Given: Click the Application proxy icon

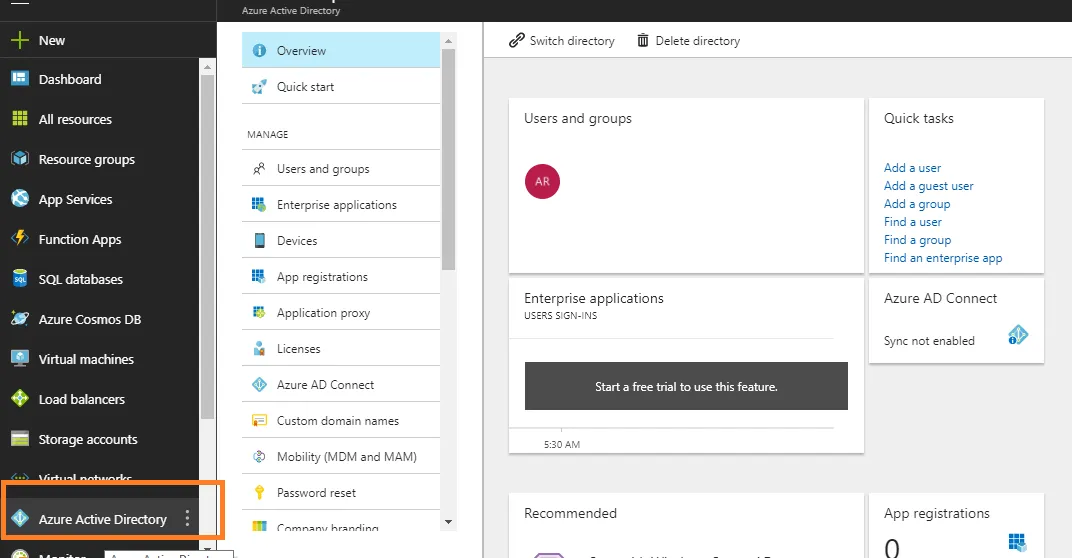Looking at the screenshot, I should coord(259,313).
